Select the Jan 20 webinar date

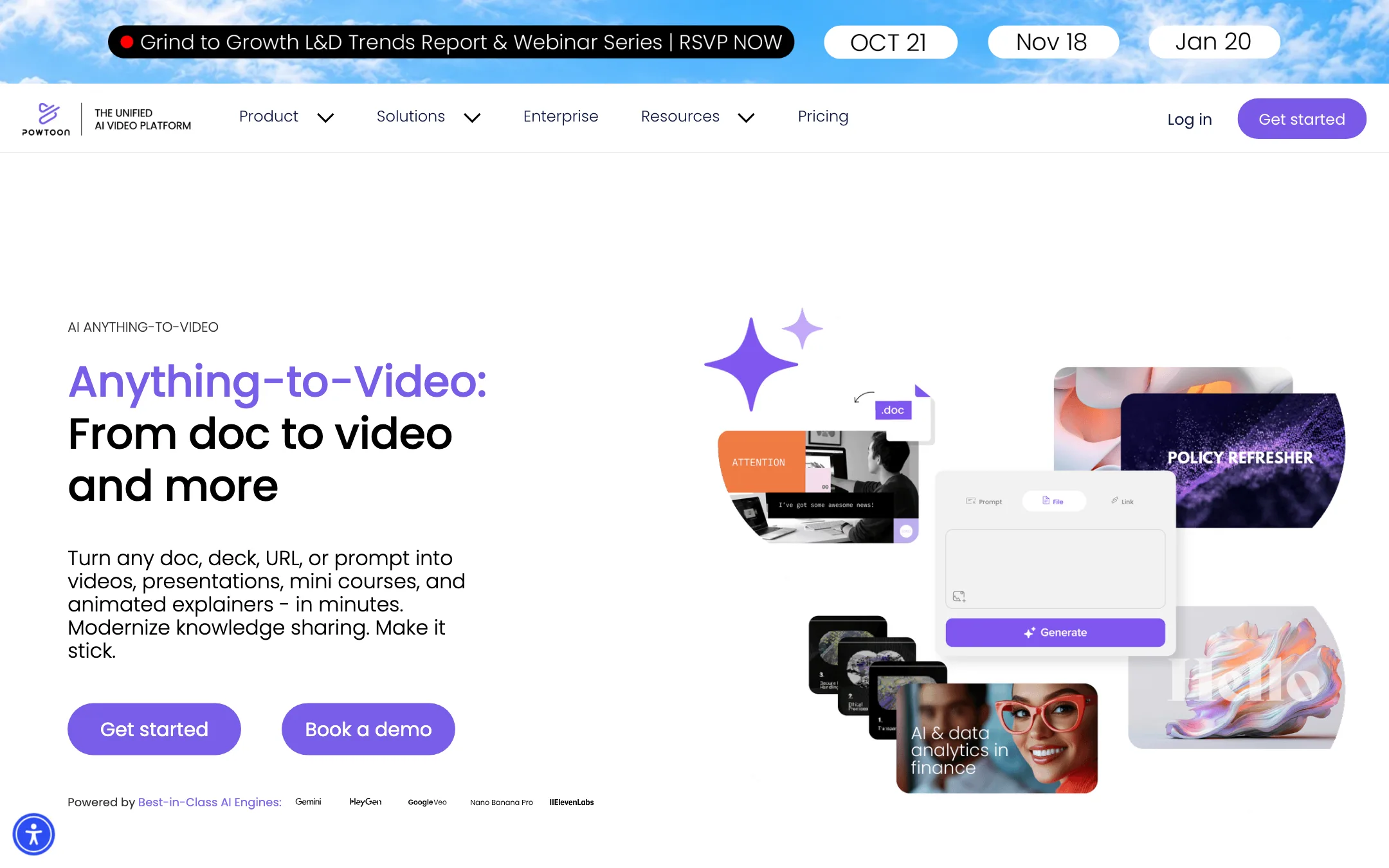(x=1214, y=42)
